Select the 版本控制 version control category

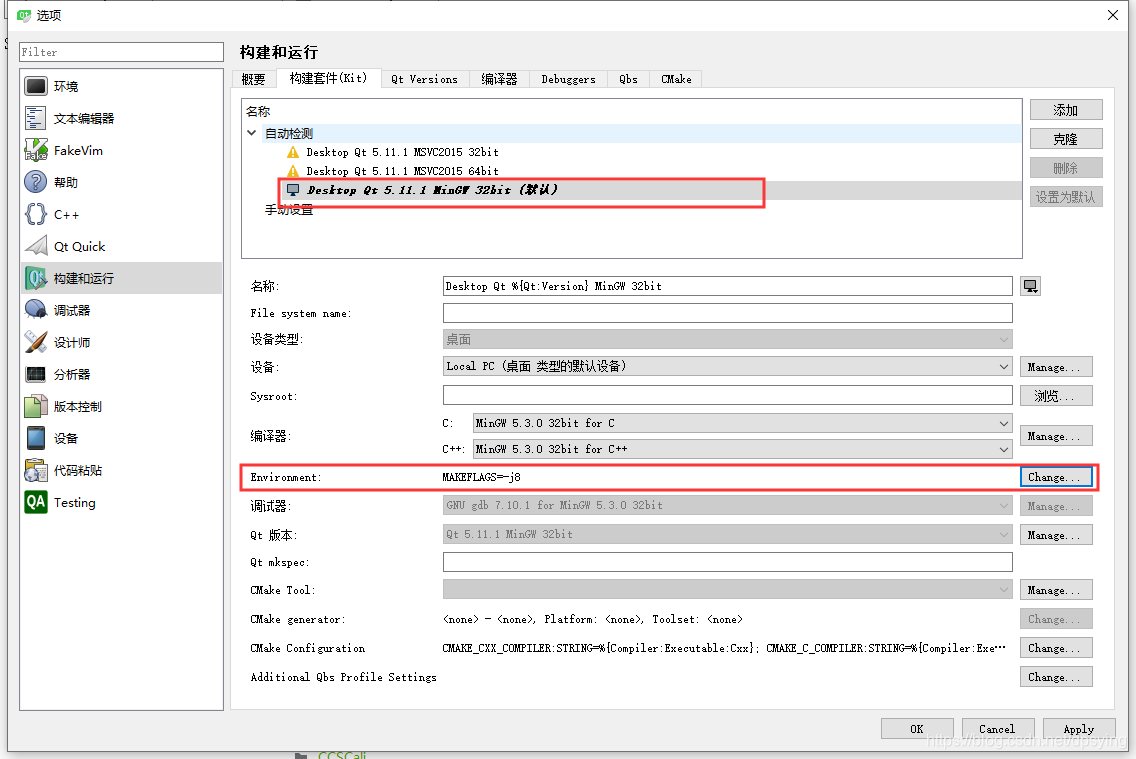point(121,406)
